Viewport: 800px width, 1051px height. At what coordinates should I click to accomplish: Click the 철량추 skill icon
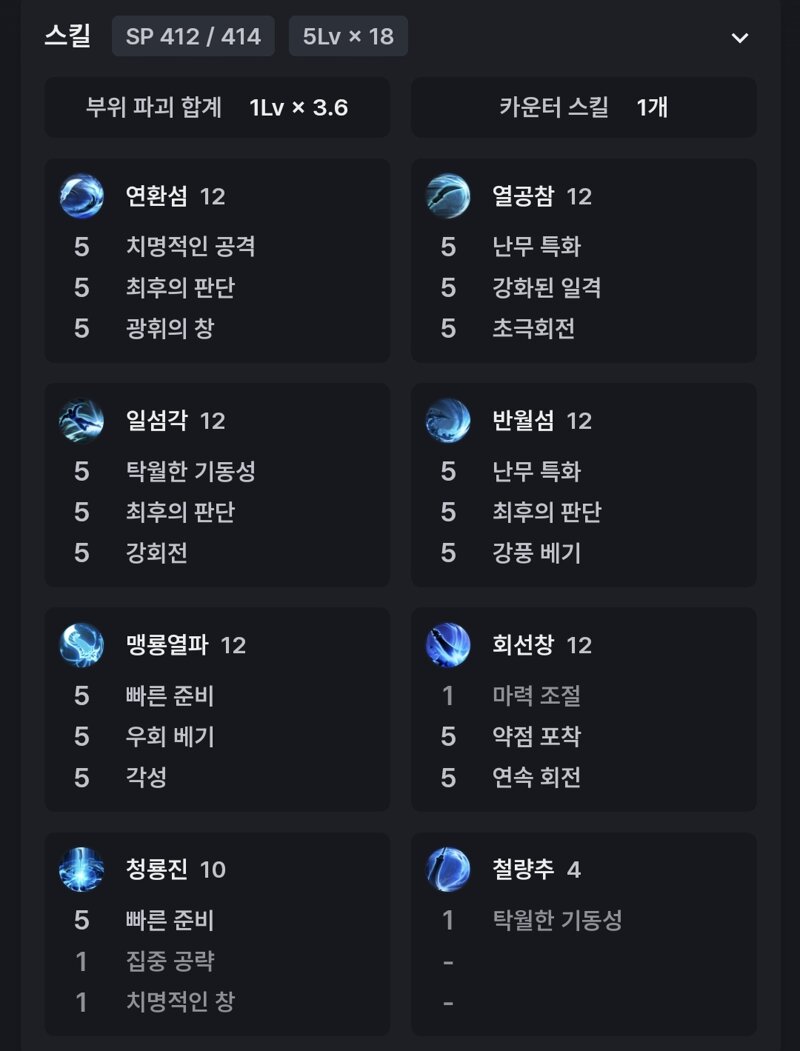448,869
